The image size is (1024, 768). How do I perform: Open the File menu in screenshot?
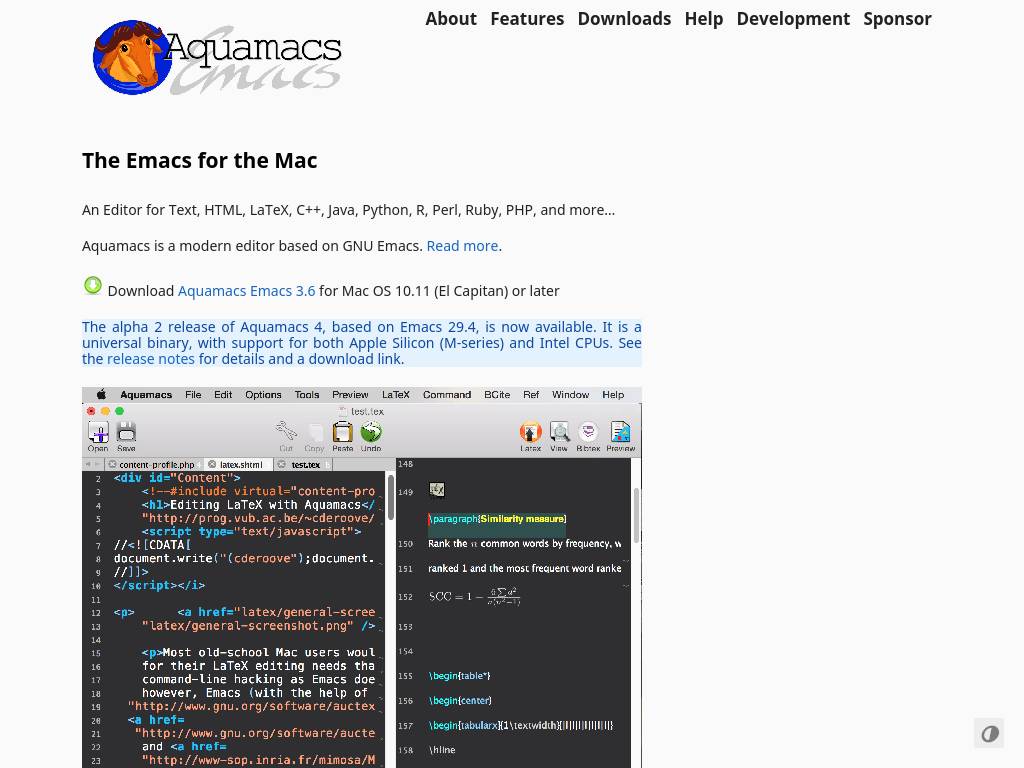pyautogui.click(x=193, y=394)
